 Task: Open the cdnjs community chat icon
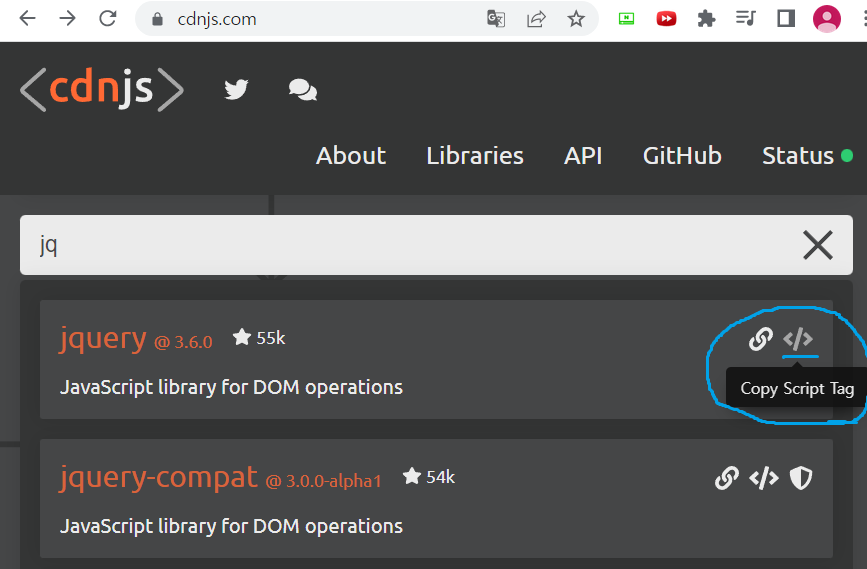tap(303, 90)
